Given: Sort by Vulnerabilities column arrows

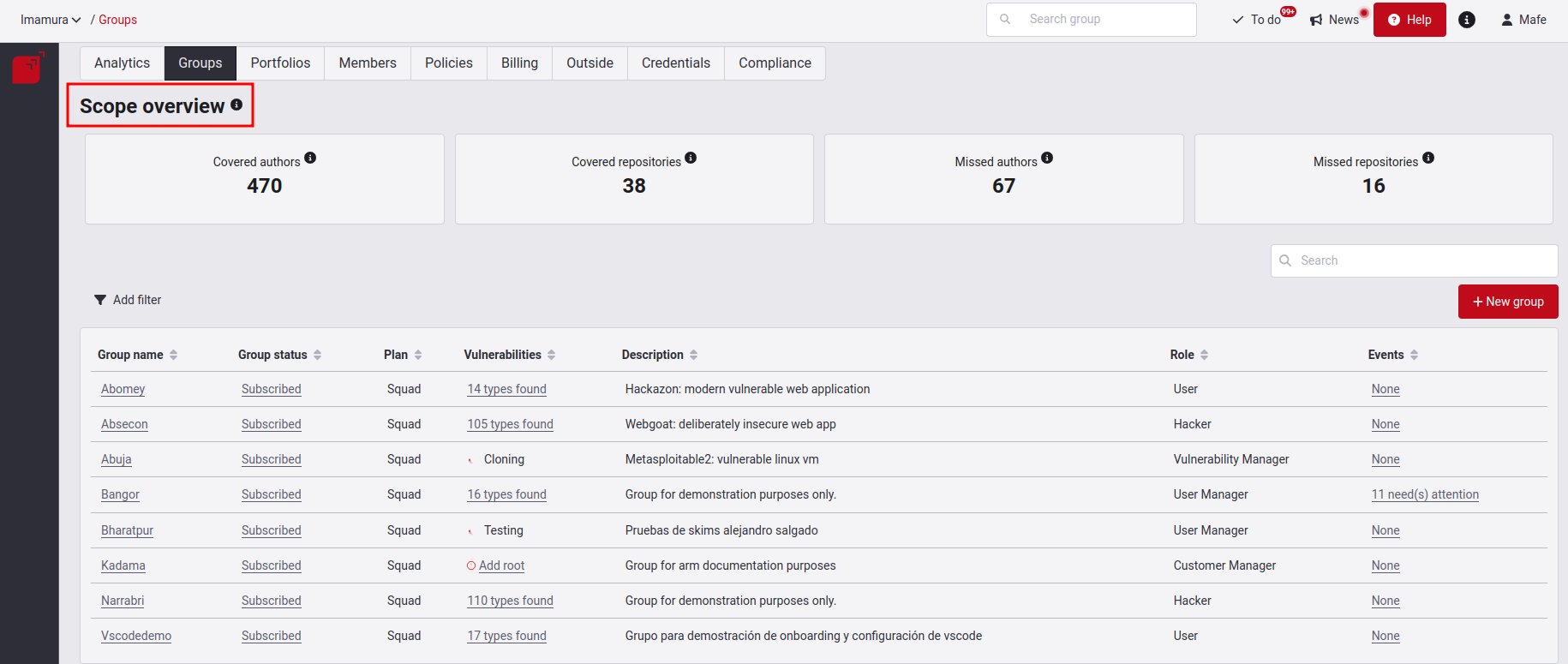Looking at the screenshot, I should (551, 355).
